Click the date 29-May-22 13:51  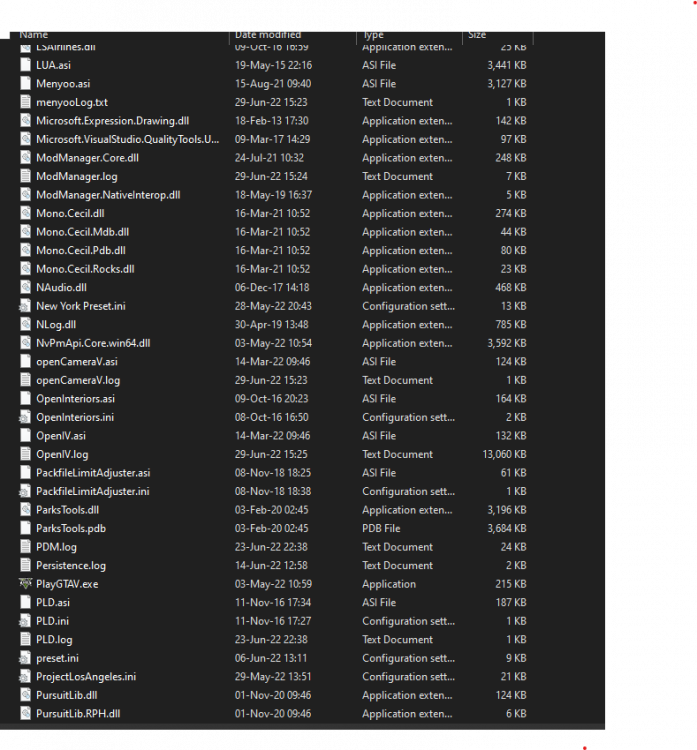tap(273, 677)
